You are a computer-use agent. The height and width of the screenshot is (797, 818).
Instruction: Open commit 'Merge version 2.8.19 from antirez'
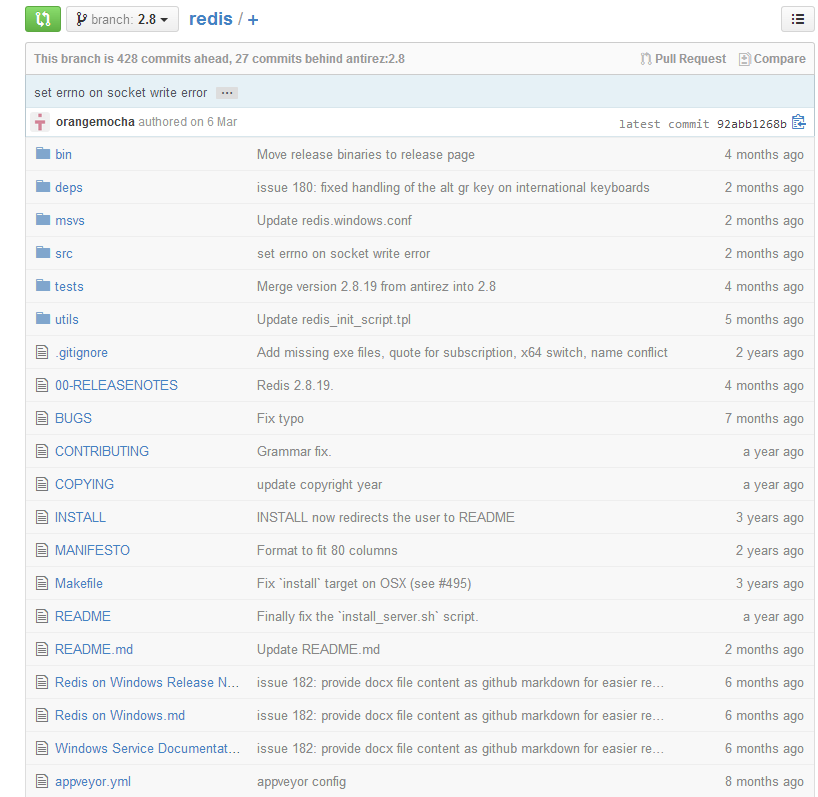tap(376, 286)
